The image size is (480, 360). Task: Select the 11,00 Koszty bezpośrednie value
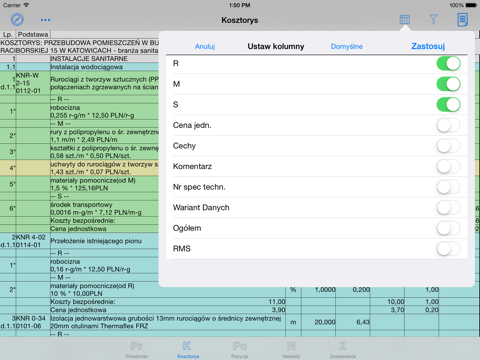(277, 302)
